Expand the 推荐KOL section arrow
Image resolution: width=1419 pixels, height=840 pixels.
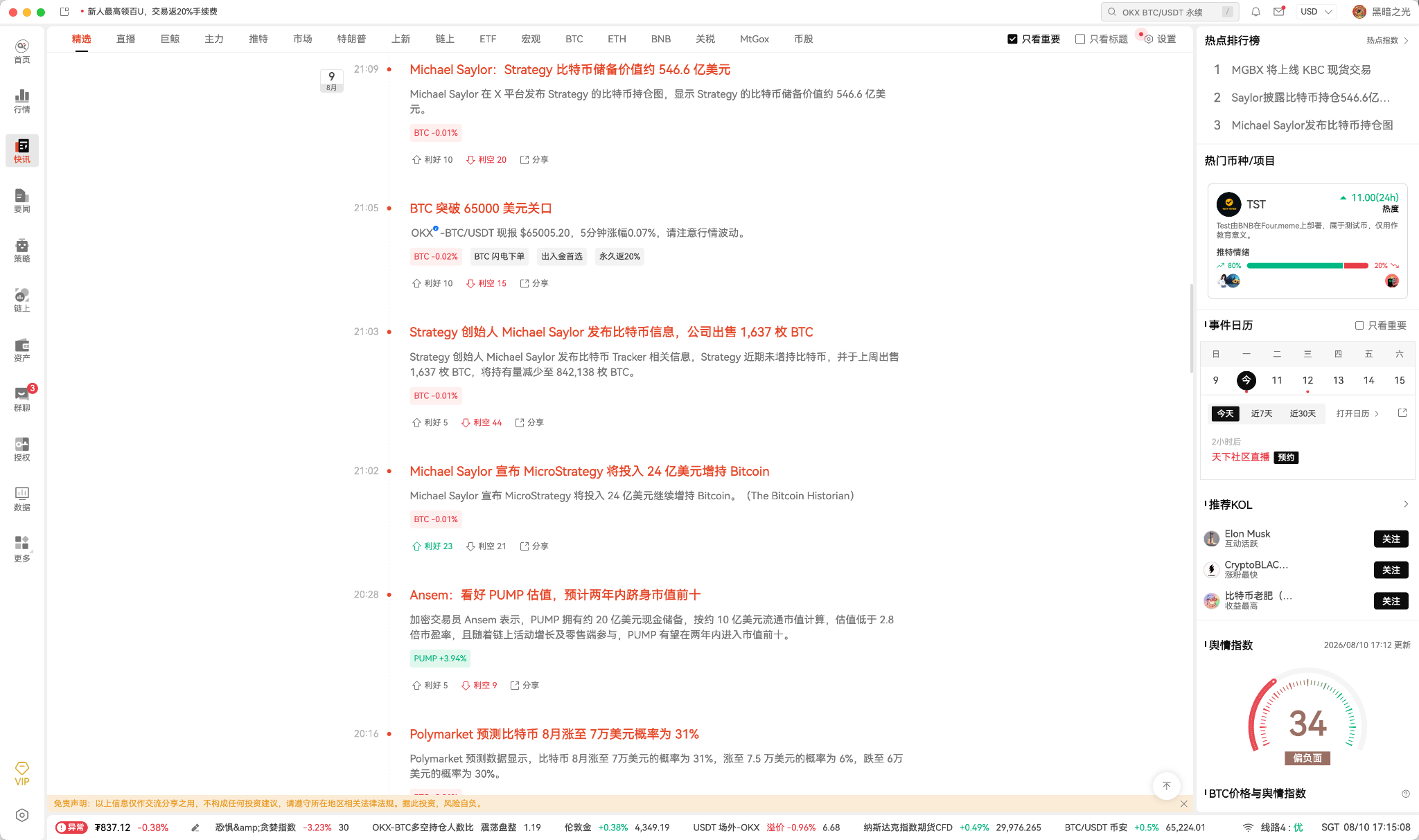(1406, 504)
